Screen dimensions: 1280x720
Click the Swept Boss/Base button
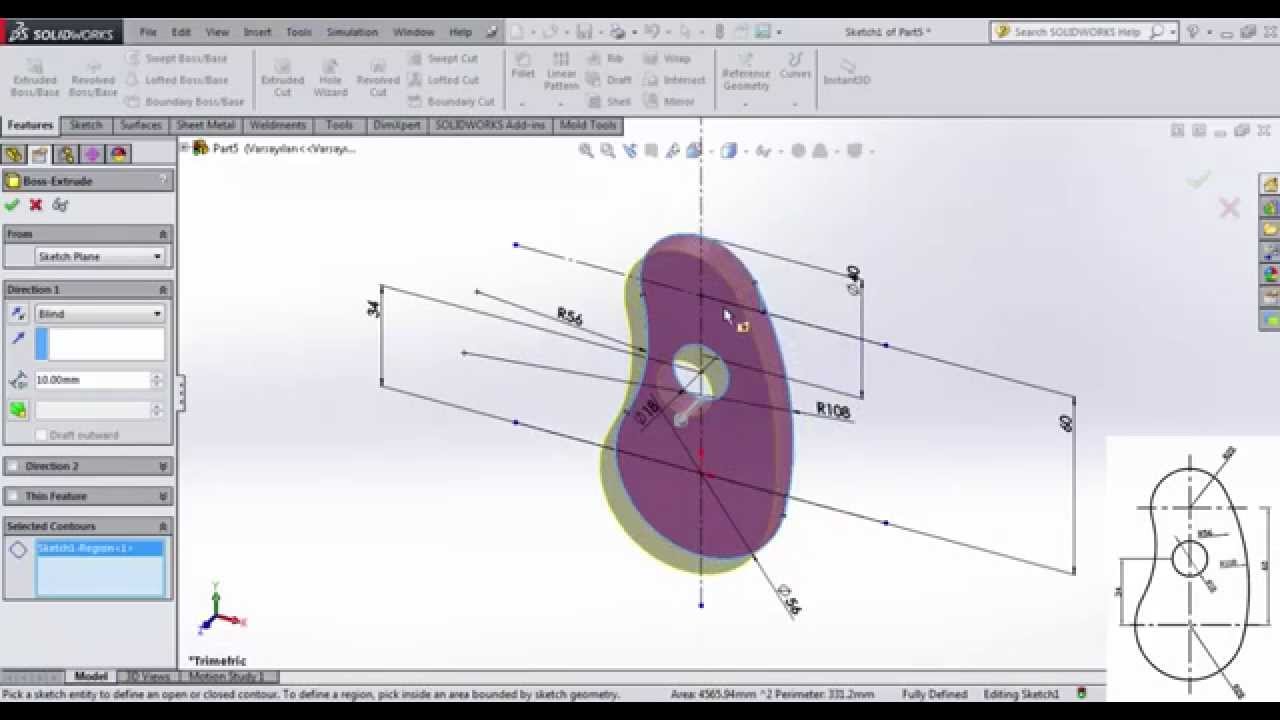click(177, 58)
